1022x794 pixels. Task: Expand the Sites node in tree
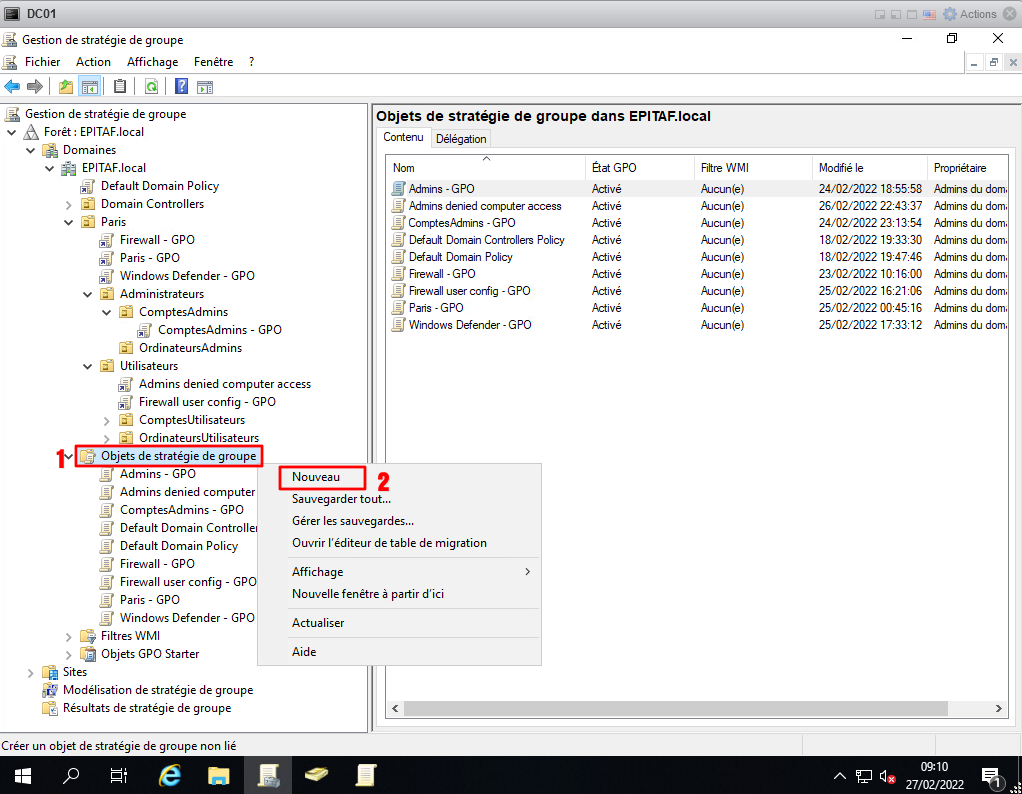pyautogui.click(x=31, y=672)
